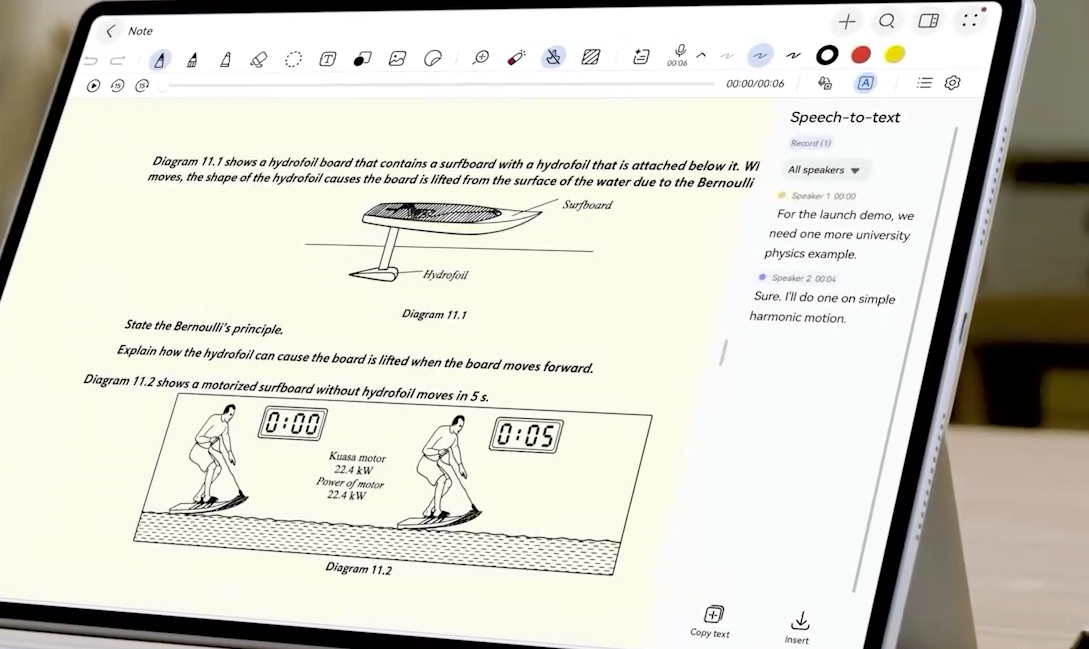
Task: Toggle finger-touch drawing mode
Action: pyautogui.click(x=554, y=57)
